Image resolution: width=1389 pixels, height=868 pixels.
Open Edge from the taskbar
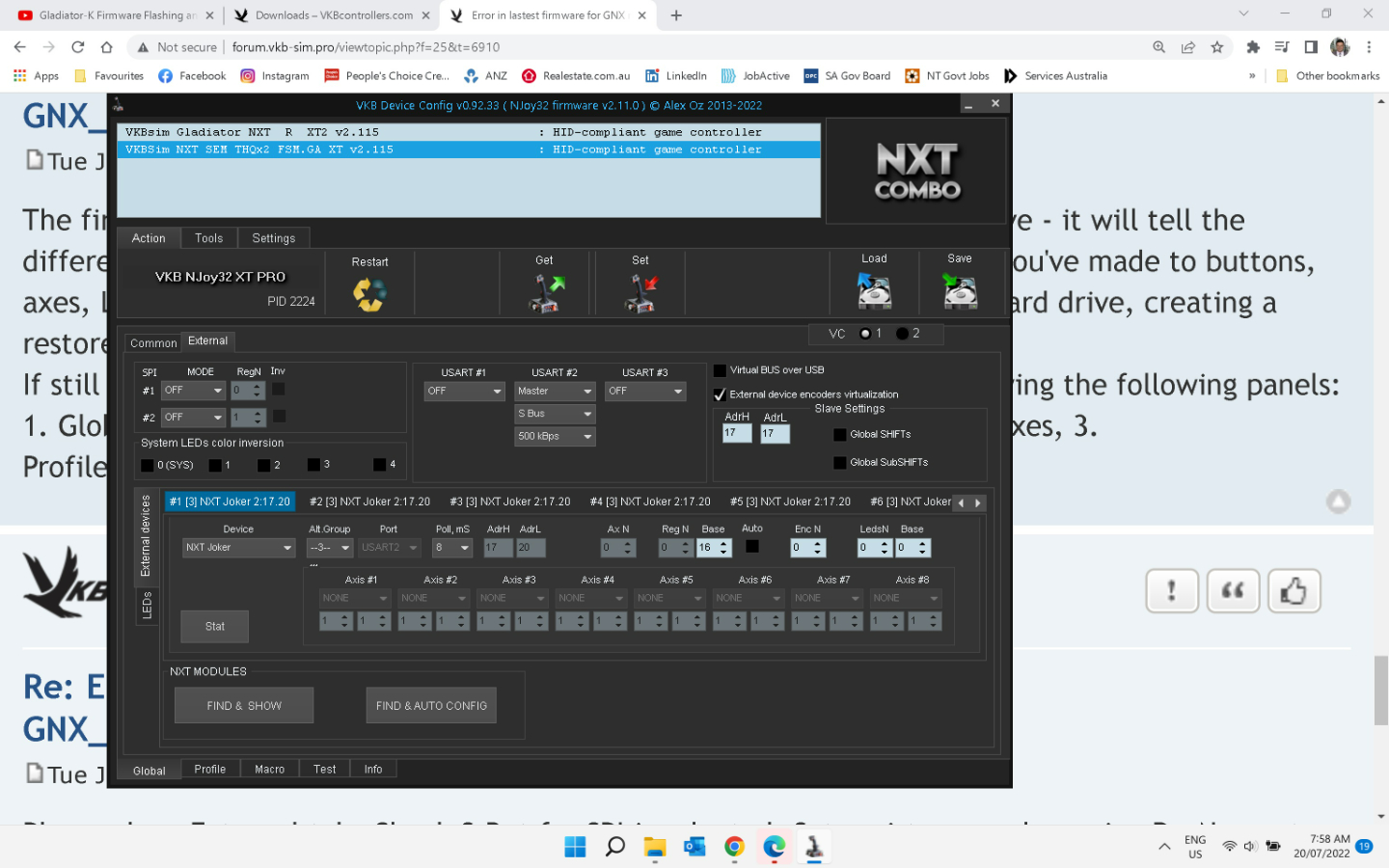775,847
